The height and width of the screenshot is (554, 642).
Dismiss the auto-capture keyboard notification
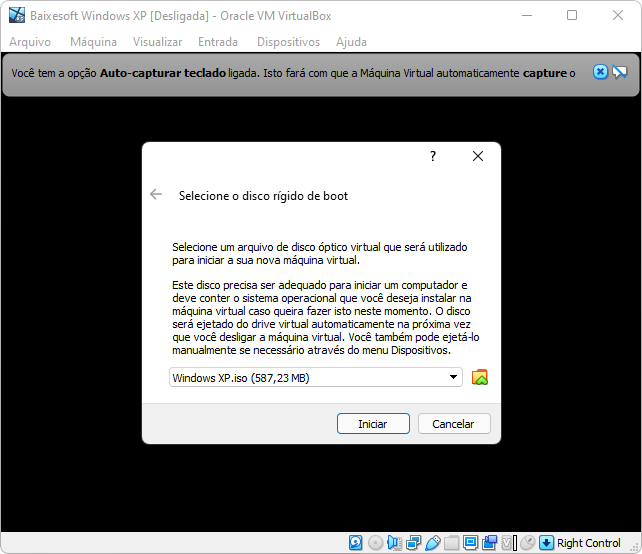(600, 72)
